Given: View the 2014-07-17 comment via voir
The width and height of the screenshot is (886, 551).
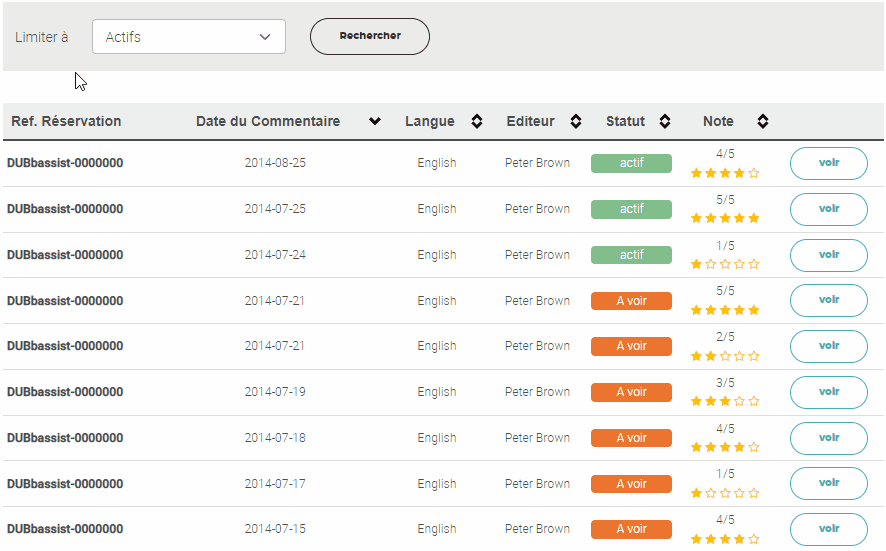Looking at the screenshot, I should [828, 483].
